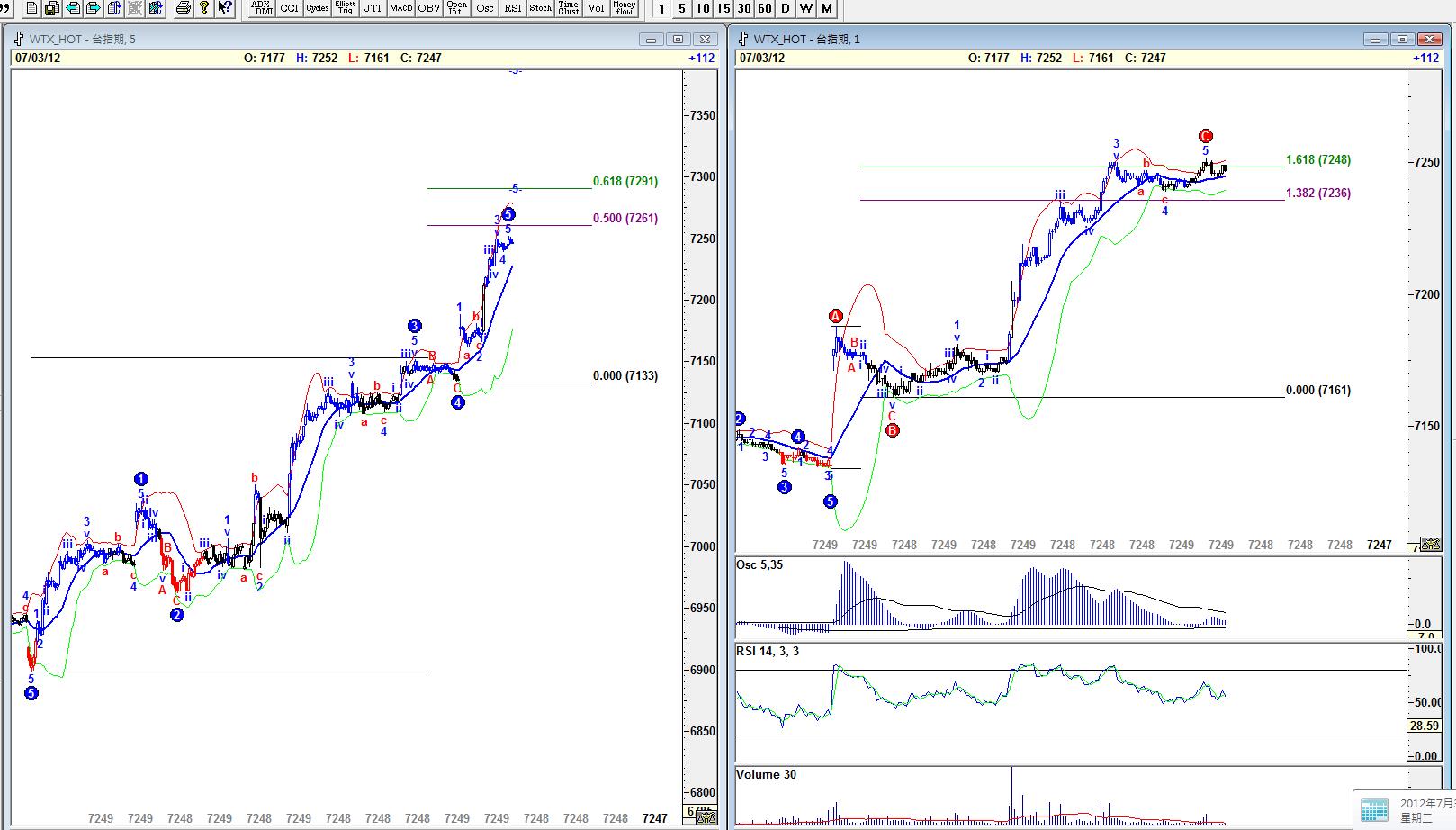Select the 15-minute timeframe button
Screen dimensions: 1456x830
[x=724, y=8]
